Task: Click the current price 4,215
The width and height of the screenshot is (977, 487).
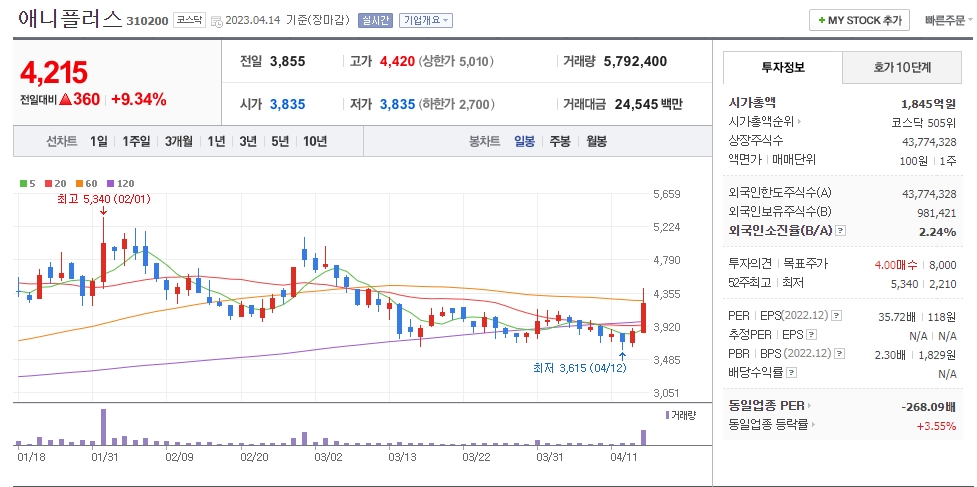Action: click(54, 73)
